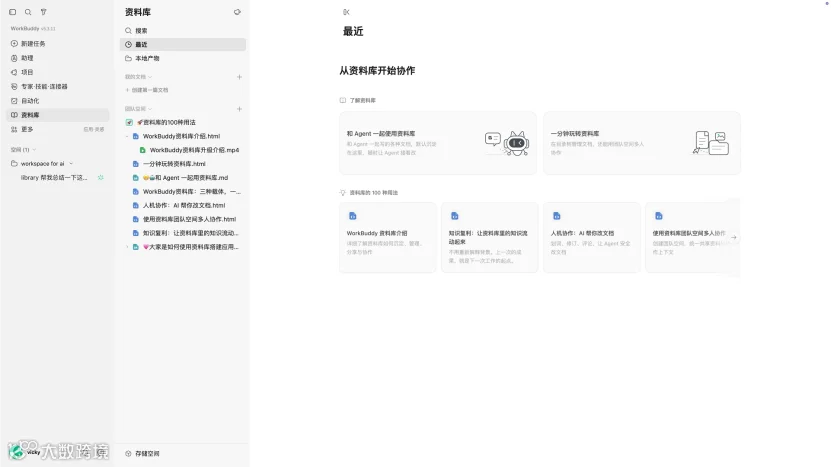Select 资料库 in the left sidebar
832x467 pixels.
pyautogui.click(x=57, y=115)
